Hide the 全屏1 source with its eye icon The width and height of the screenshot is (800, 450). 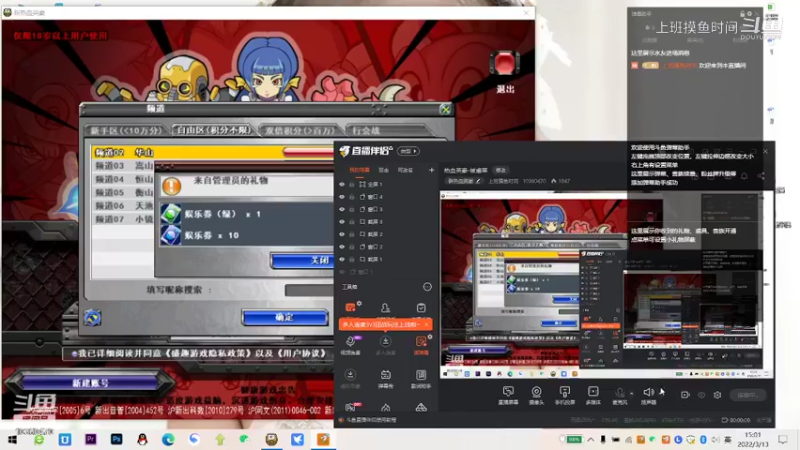[342, 184]
